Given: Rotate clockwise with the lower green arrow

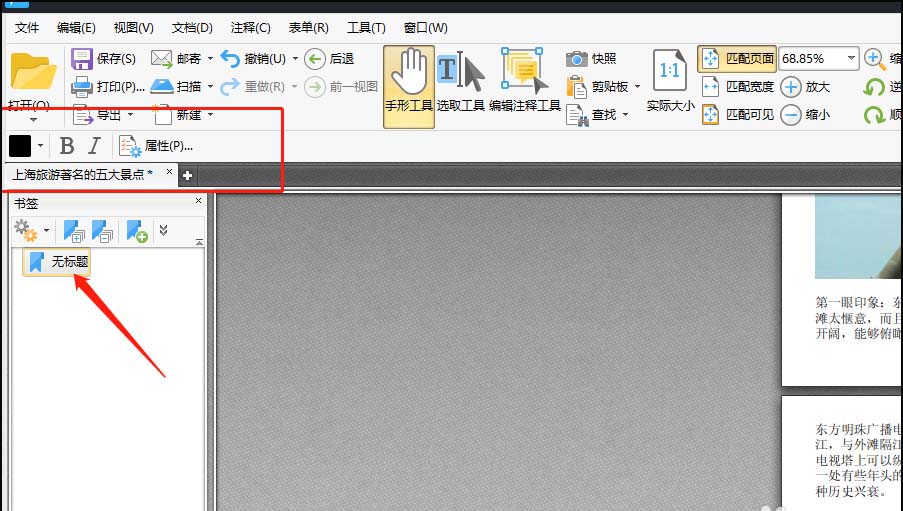Looking at the screenshot, I should point(874,115).
